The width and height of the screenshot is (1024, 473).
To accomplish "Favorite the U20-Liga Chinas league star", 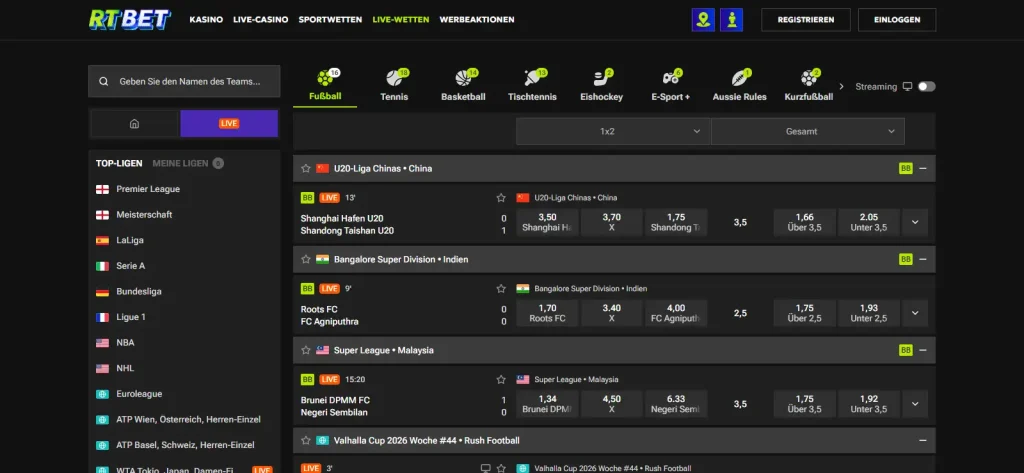I will click(x=306, y=169).
